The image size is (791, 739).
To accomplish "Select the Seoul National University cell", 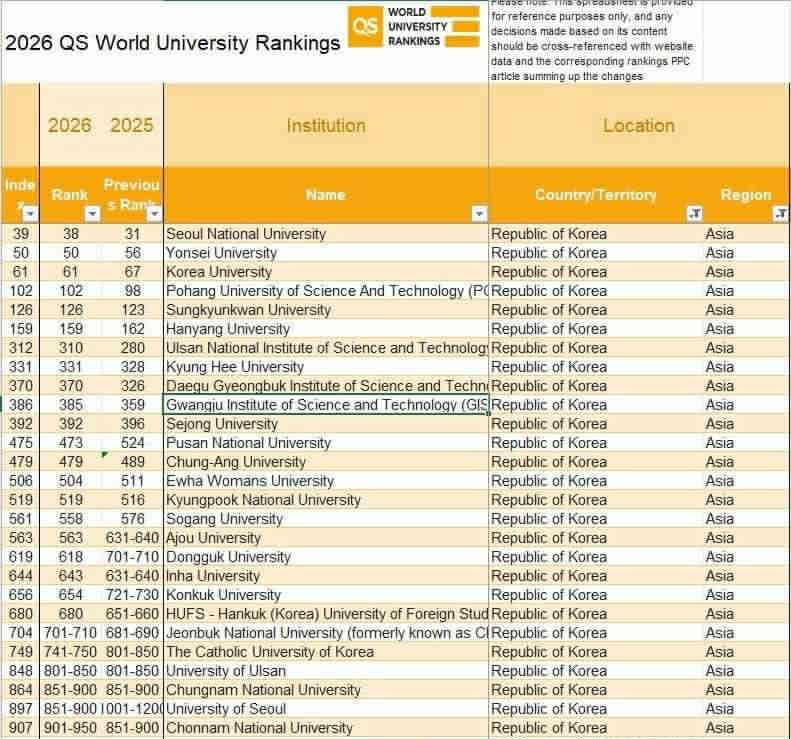I will pyautogui.click(x=246, y=234).
